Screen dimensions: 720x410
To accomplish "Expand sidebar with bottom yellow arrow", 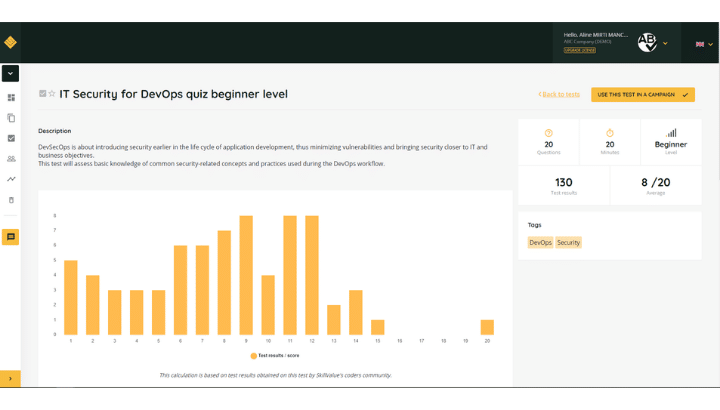I will pos(10,379).
